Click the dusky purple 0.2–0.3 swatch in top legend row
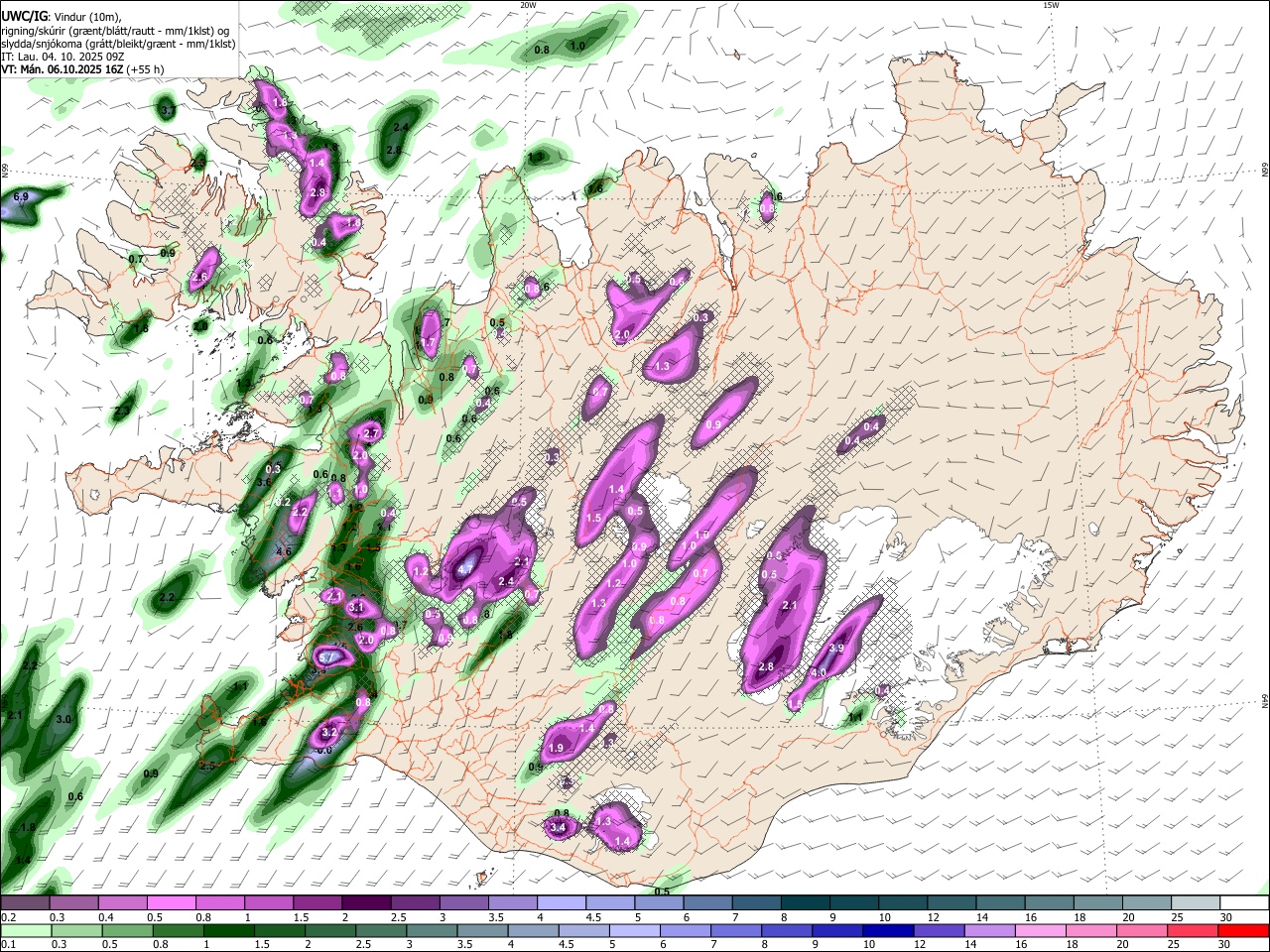Screen dimensions: 1270x952 click(x=25, y=903)
